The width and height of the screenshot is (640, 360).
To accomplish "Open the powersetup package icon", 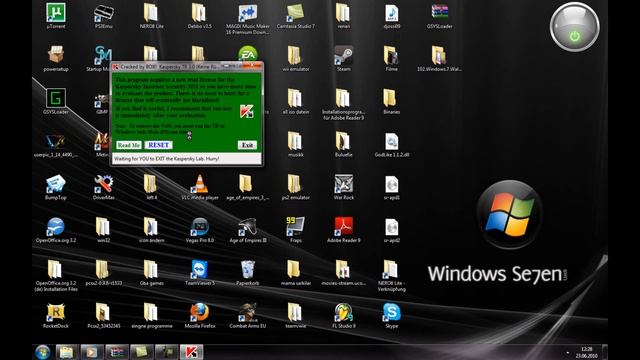I will (56, 58).
